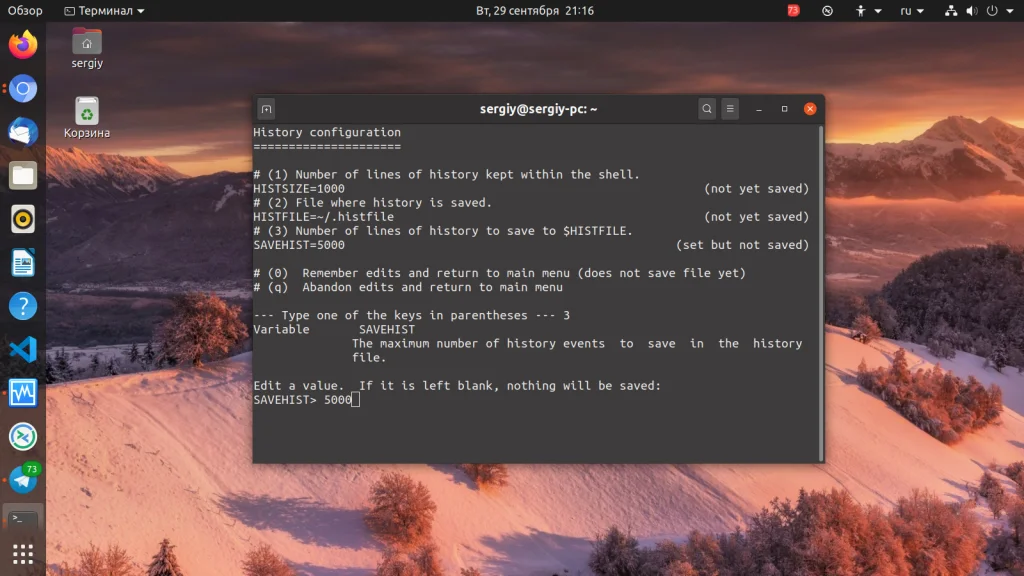Viewport: 1024px width, 576px height.
Task: Open the terminal hamburger menu
Action: (x=731, y=109)
